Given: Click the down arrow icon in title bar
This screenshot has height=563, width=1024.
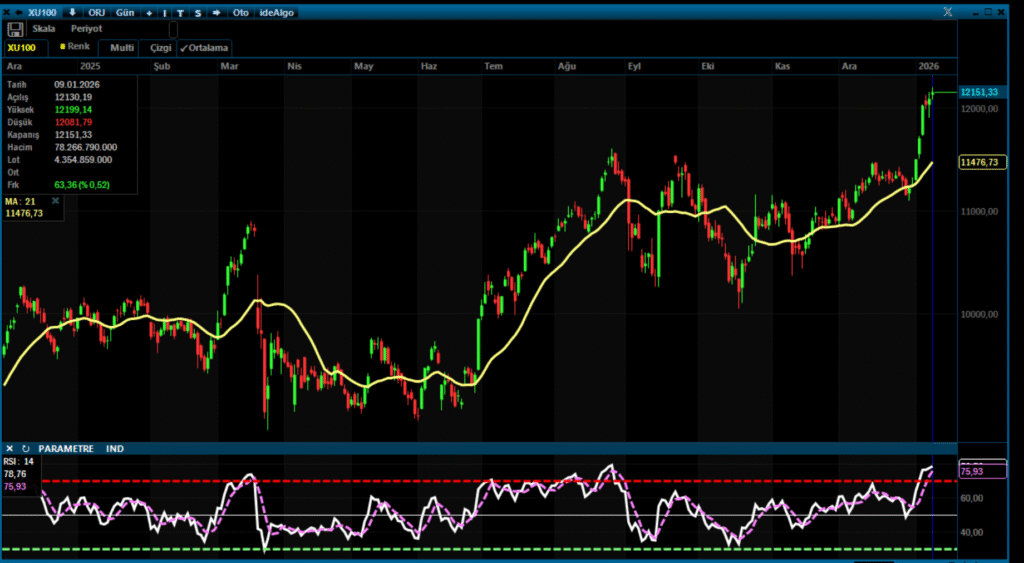Looking at the screenshot, I should pos(73,12).
